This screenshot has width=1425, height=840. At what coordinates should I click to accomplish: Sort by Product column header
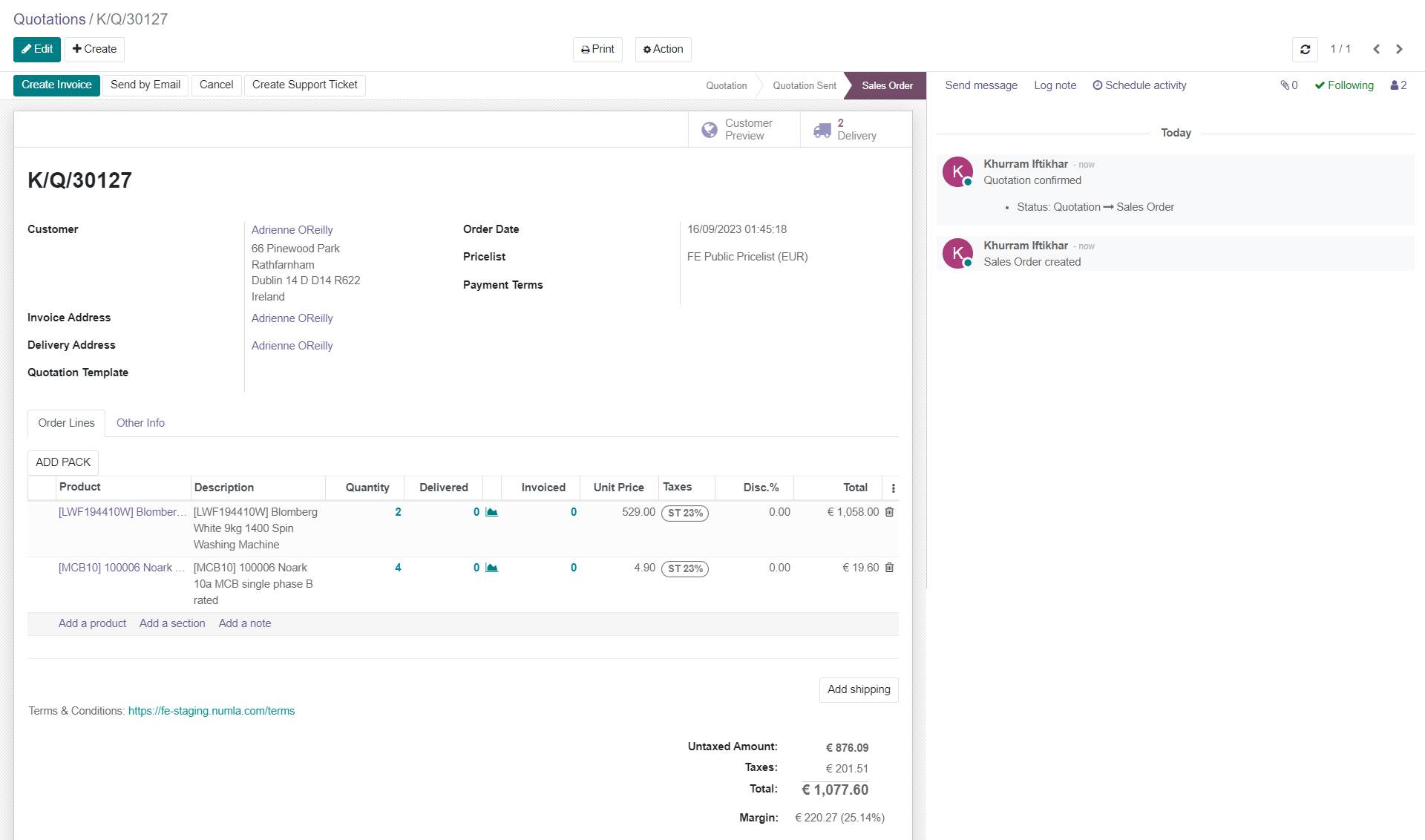123,488
